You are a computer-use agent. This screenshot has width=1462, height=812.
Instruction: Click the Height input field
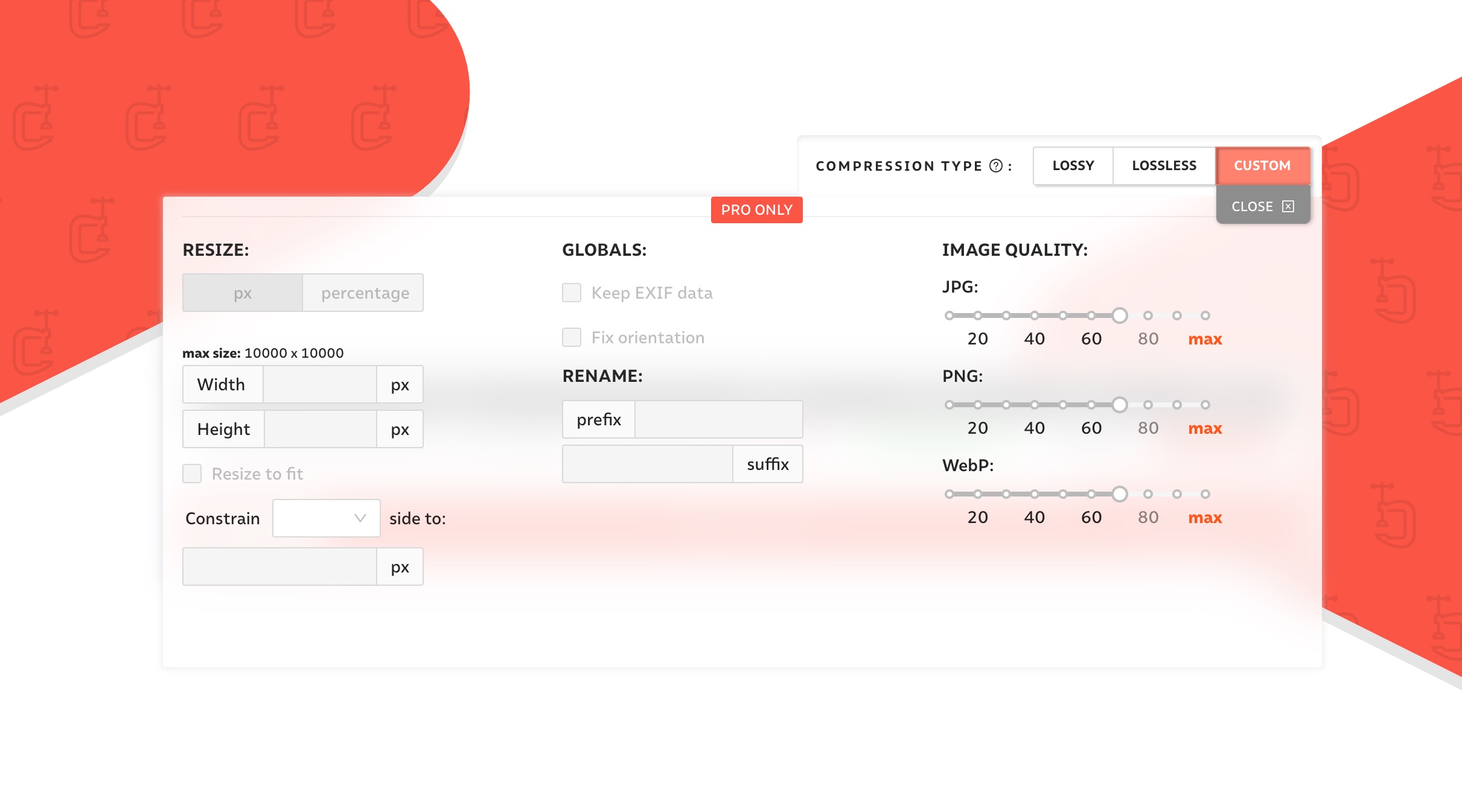click(x=320, y=429)
